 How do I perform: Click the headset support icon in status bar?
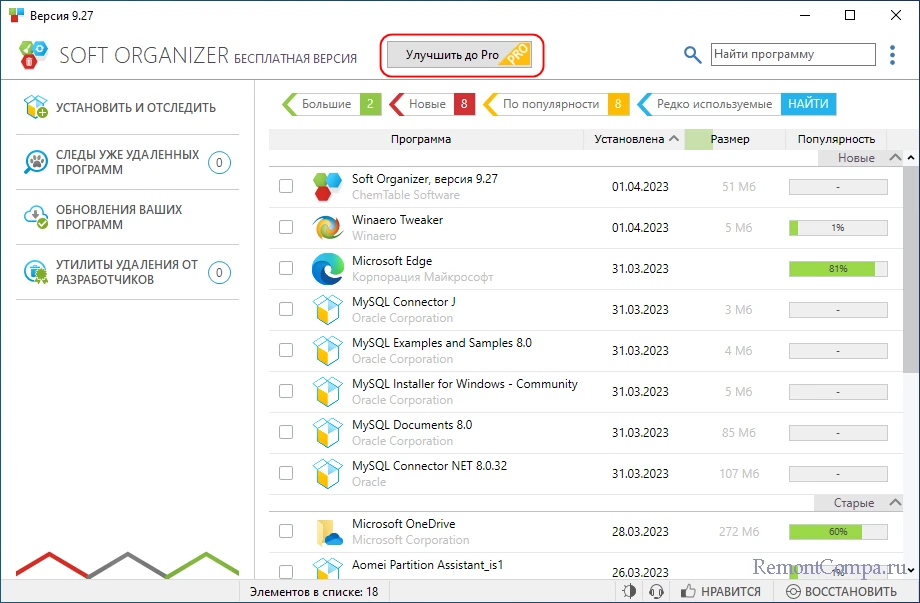tap(657, 591)
